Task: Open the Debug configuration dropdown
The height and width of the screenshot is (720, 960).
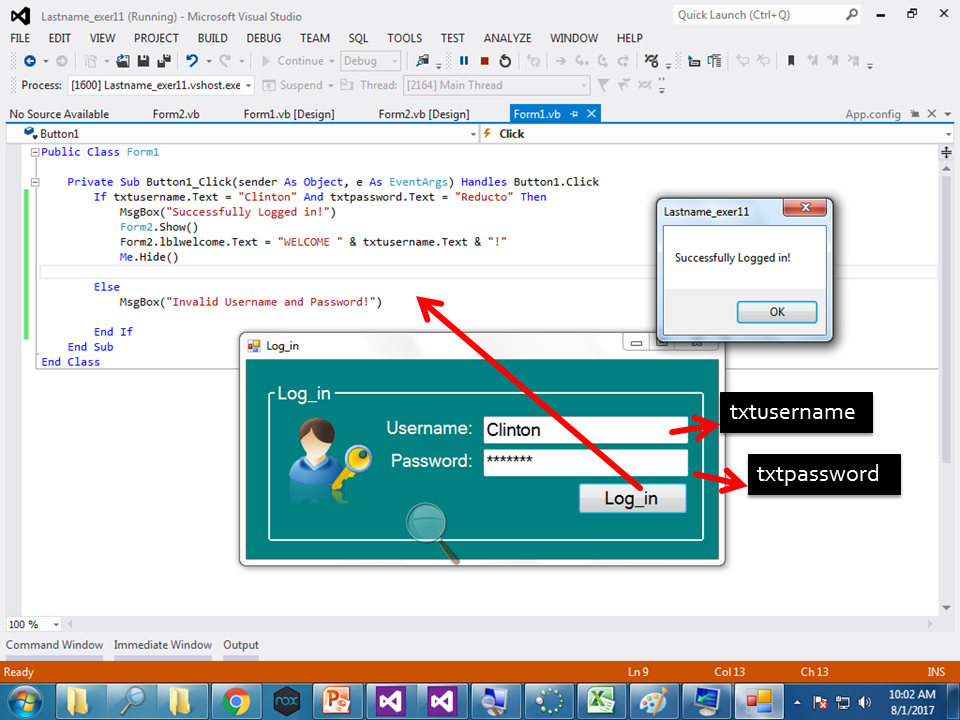Action: pos(370,61)
